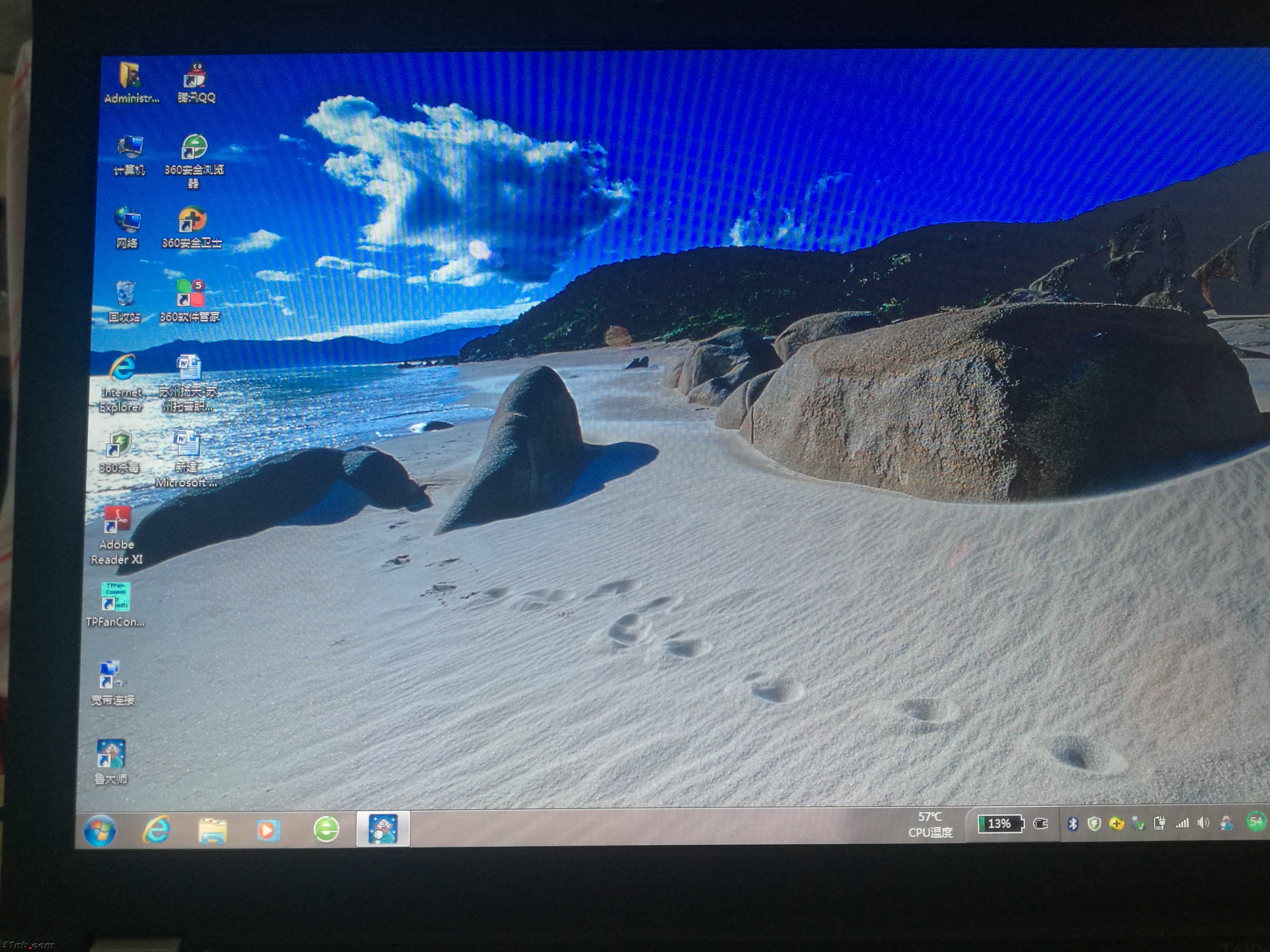Click the pinned Internet Explorer taskbar button

[x=156, y=829]
